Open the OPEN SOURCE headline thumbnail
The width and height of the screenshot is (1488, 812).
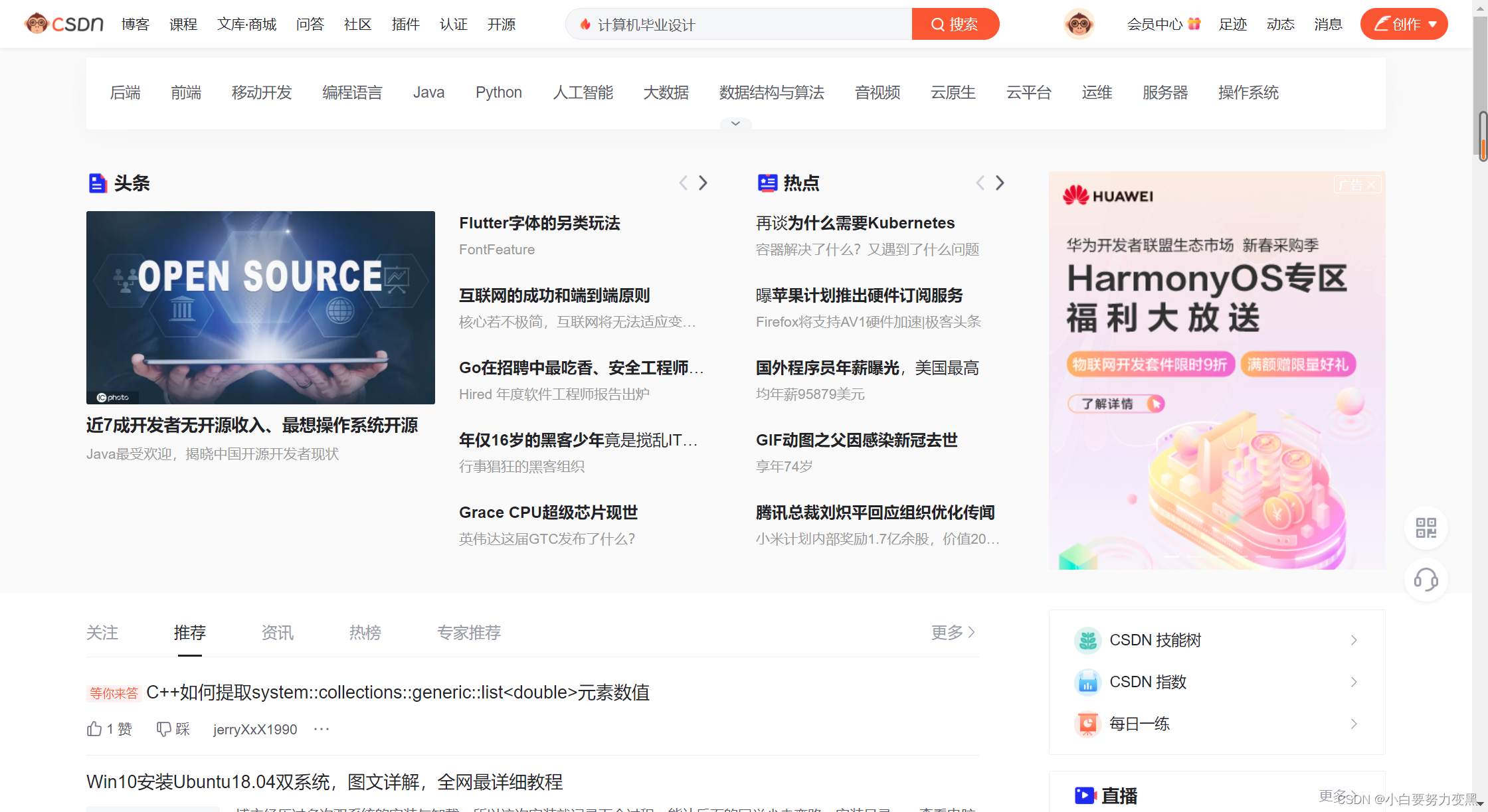pos(260,307)
